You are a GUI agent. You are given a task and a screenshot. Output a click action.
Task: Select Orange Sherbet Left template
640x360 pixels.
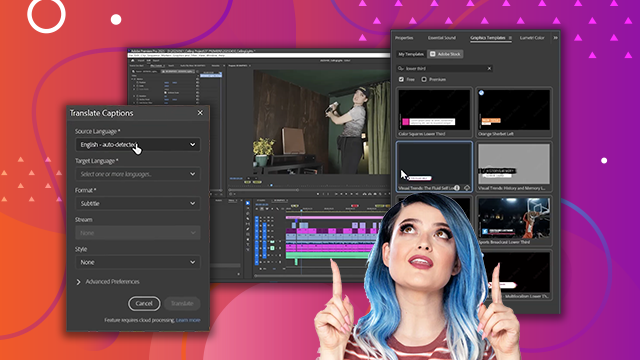point(514,112)
